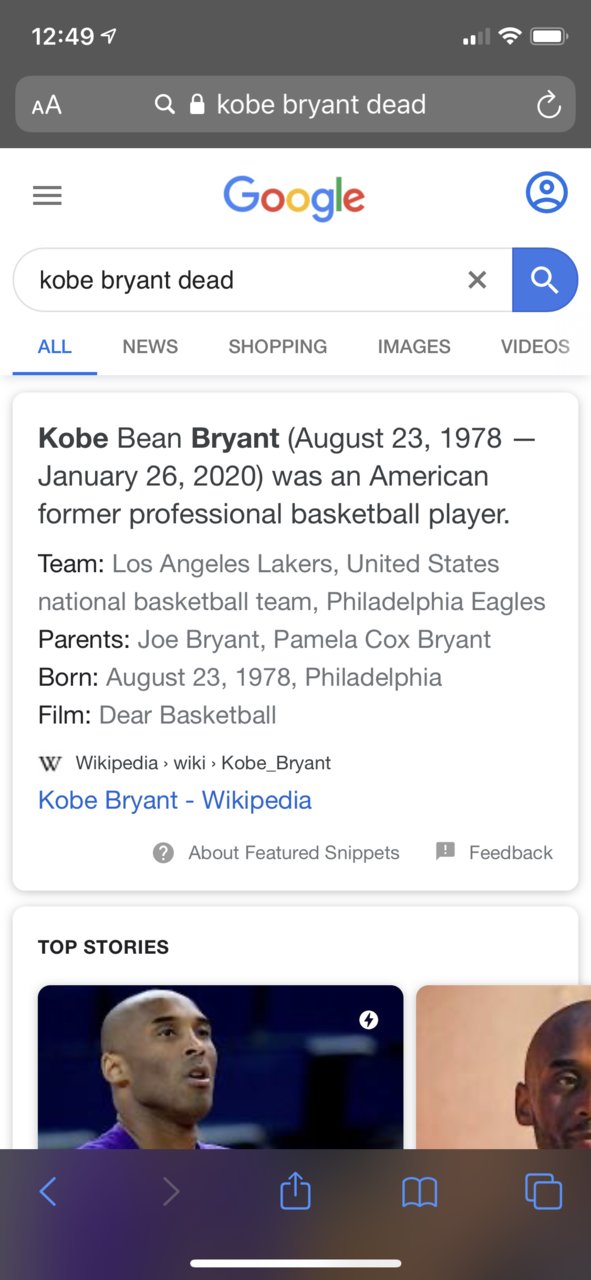Open the Google hamburger menu
The image size is (591, 1280).
(x=47, y=195)
